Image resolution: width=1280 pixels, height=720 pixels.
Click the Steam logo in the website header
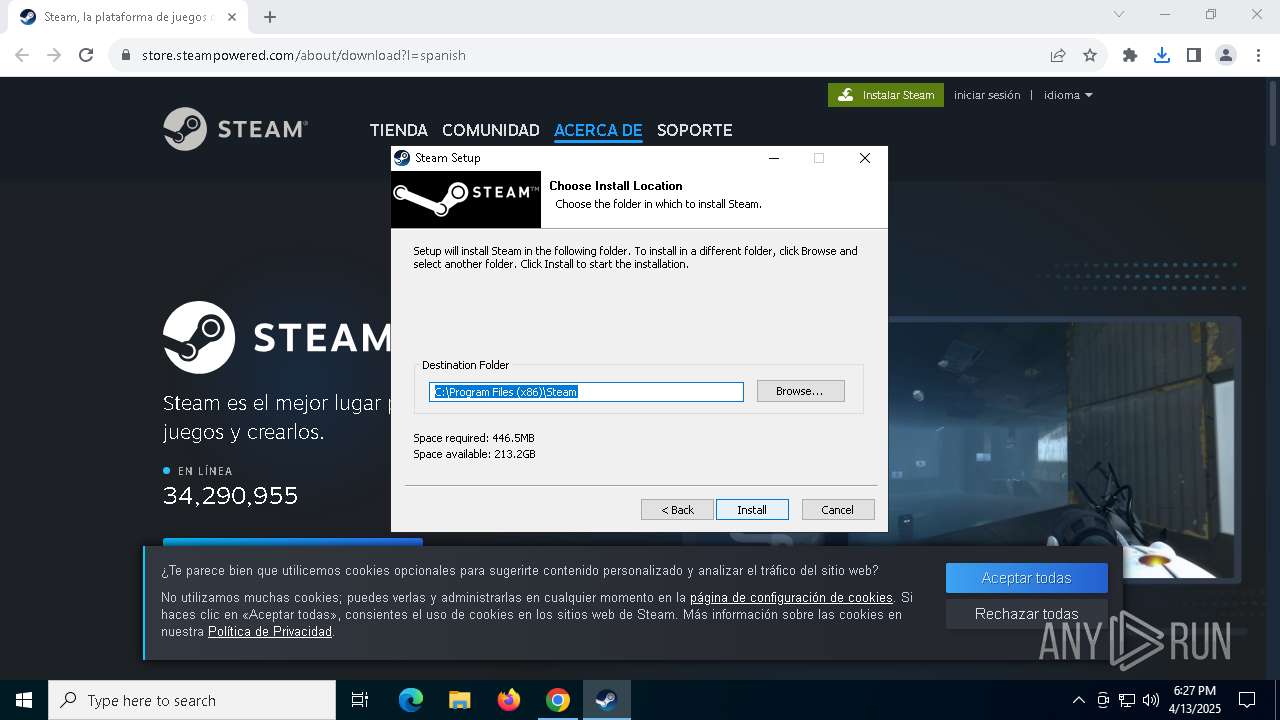[x=236, y=129]
